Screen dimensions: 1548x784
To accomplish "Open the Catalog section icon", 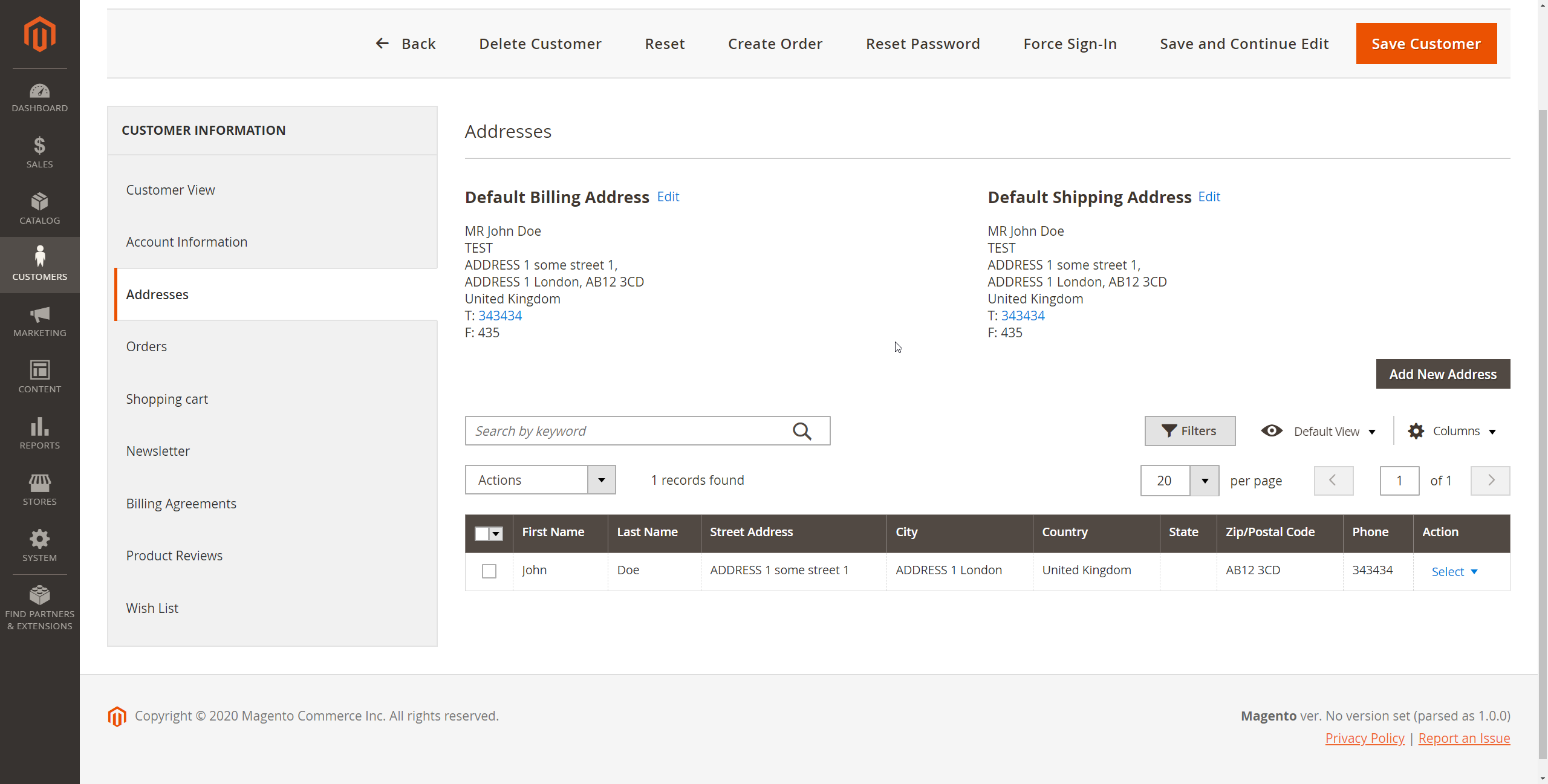I will [x=39, y=201].
